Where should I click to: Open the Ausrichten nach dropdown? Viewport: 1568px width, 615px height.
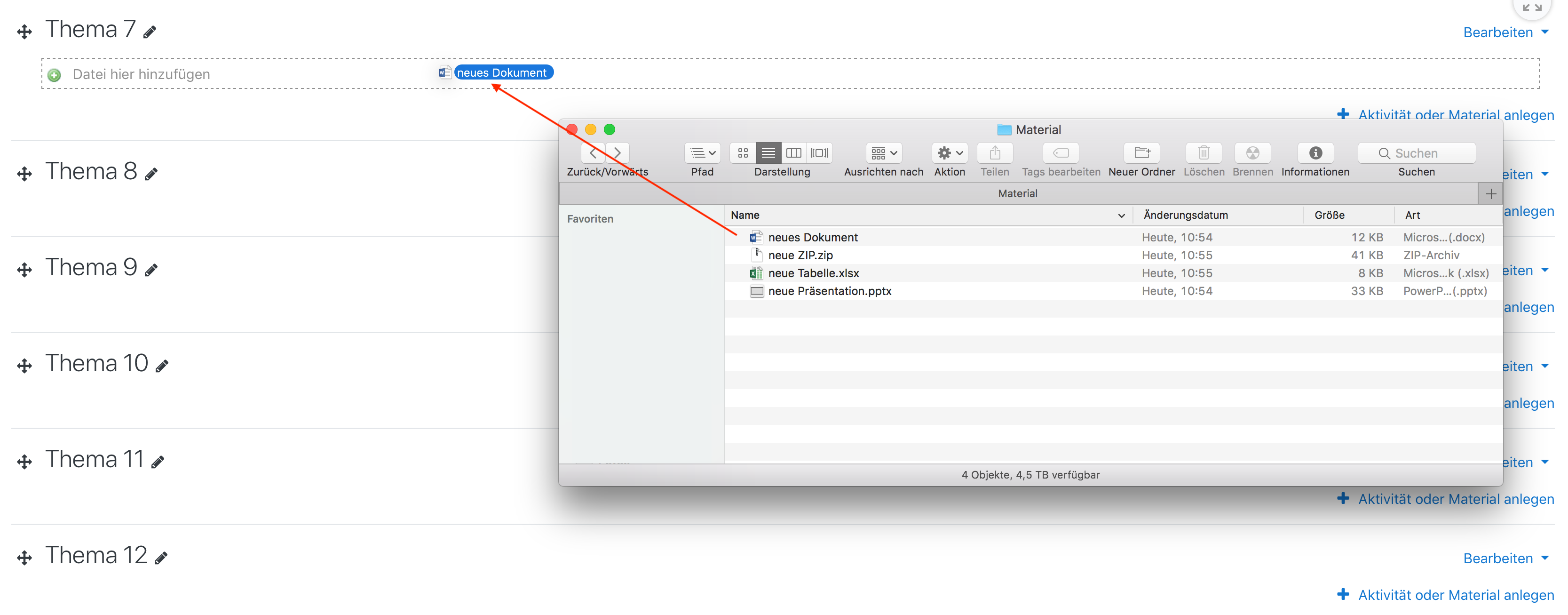[x=883, y=153]
